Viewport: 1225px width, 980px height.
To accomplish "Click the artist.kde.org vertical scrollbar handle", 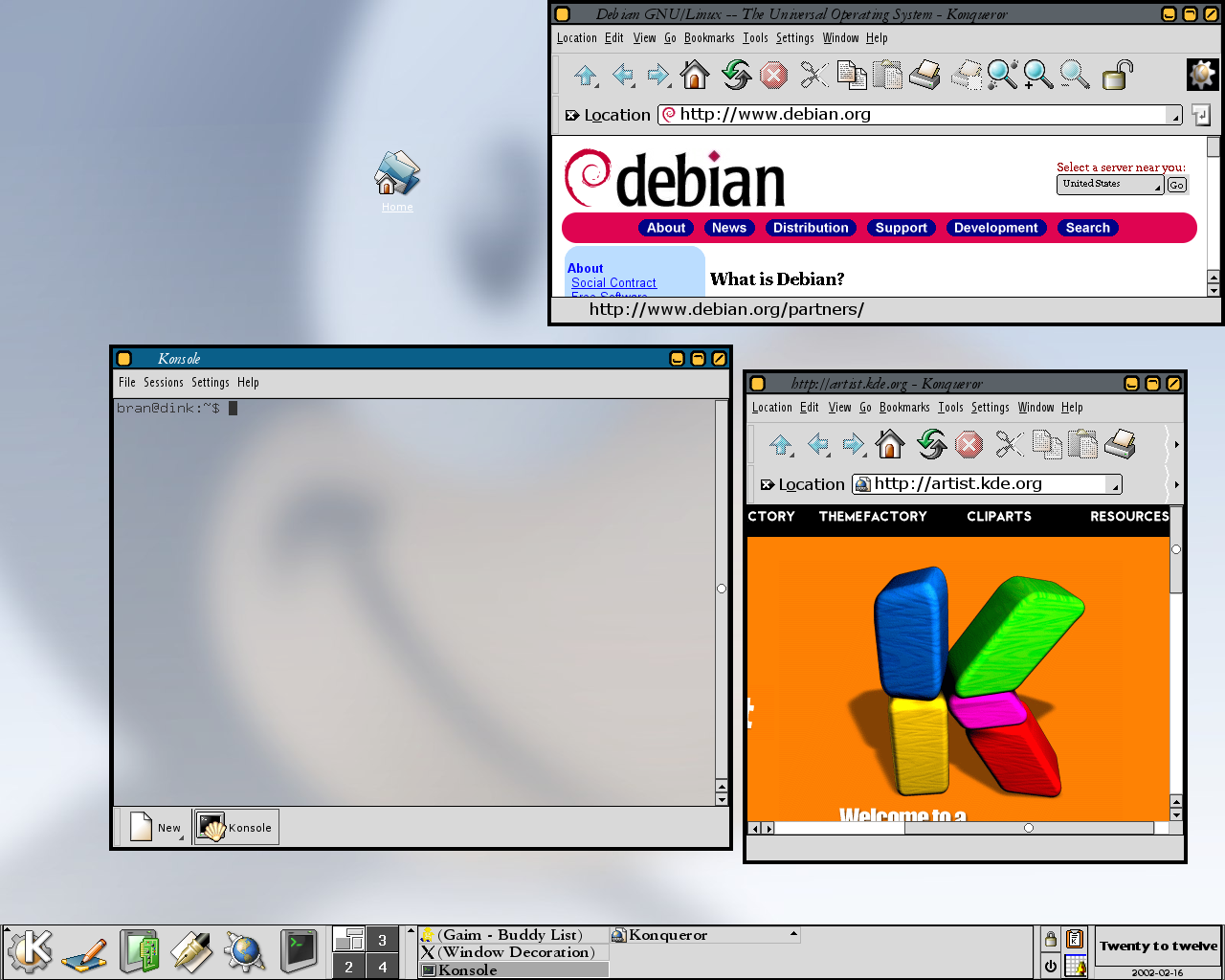I will tap(1176, 549).
